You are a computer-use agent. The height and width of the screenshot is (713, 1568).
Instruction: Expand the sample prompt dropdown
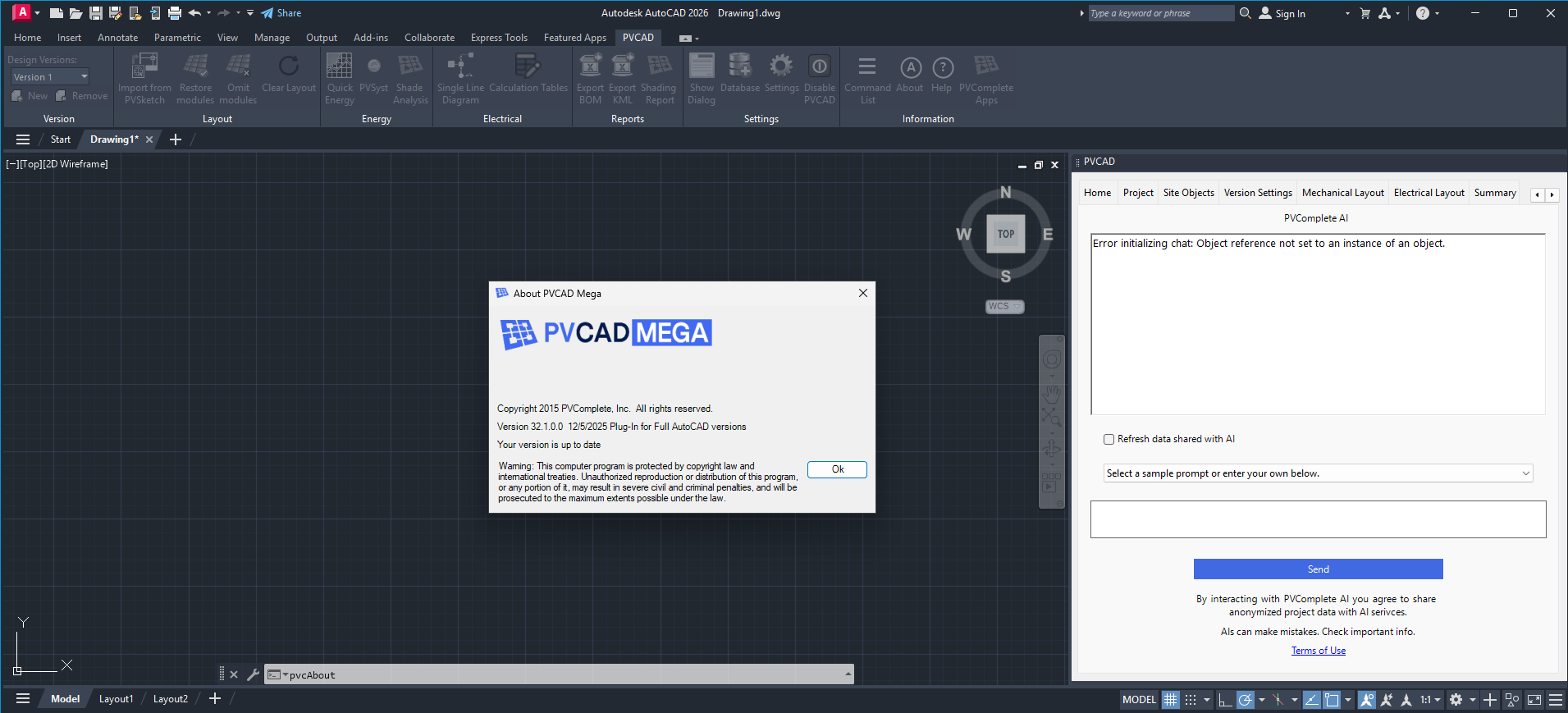tap(1525, 473)
